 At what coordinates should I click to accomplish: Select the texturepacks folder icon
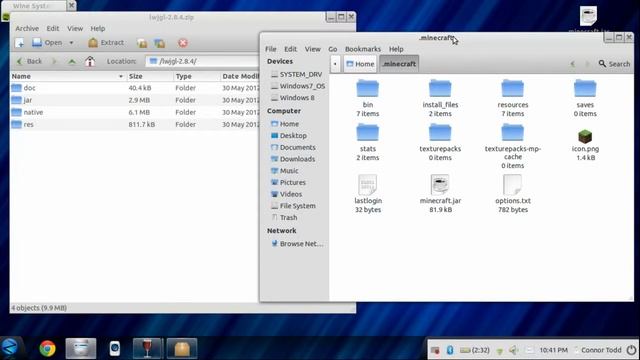(440, 133)
